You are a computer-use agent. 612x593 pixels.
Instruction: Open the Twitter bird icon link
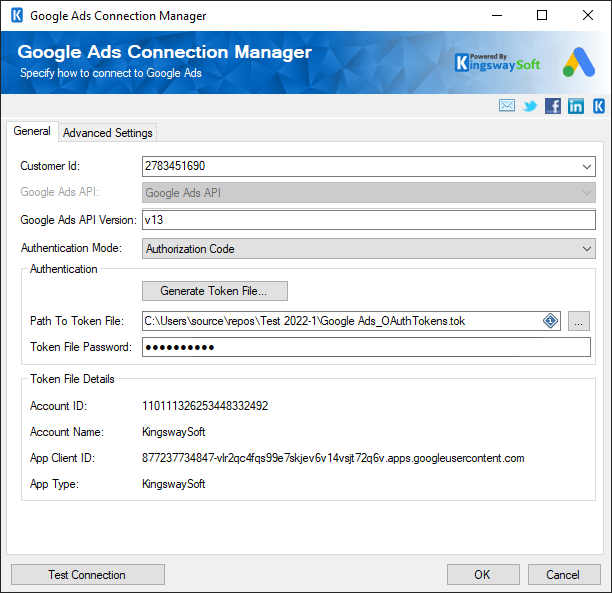pos(530,106)
